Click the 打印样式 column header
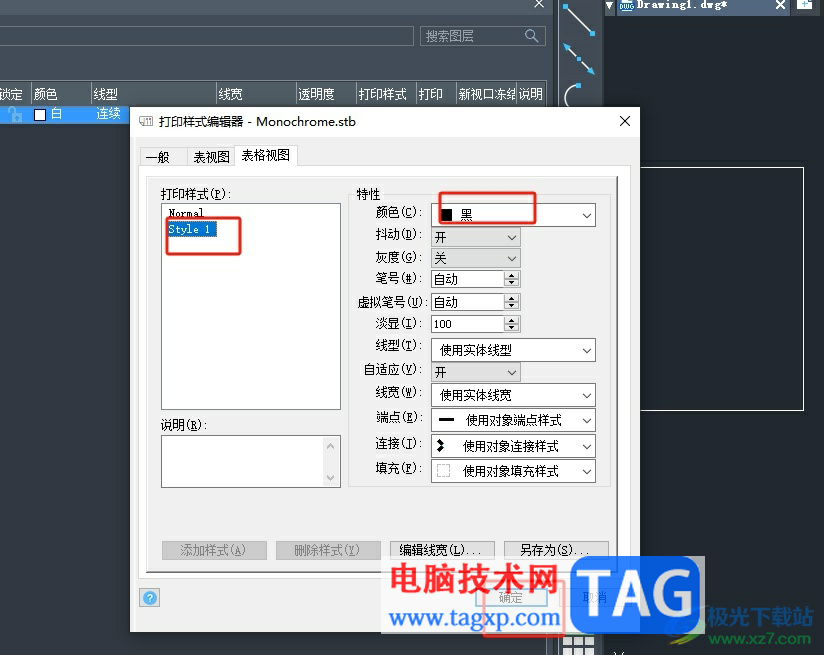The image size is (824, 655). pyautogui.click(x=386, y=94)
